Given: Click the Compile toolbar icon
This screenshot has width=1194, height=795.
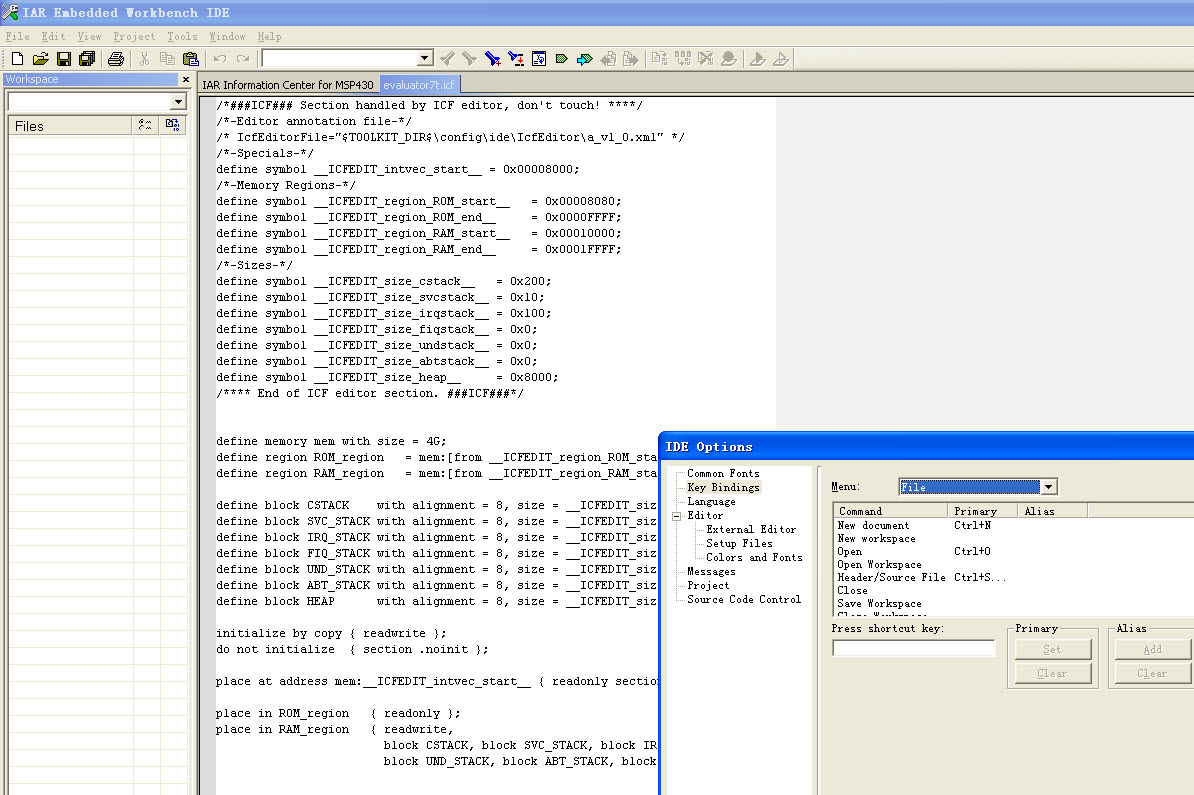Looking at the screenshot, I should [659, 59].
